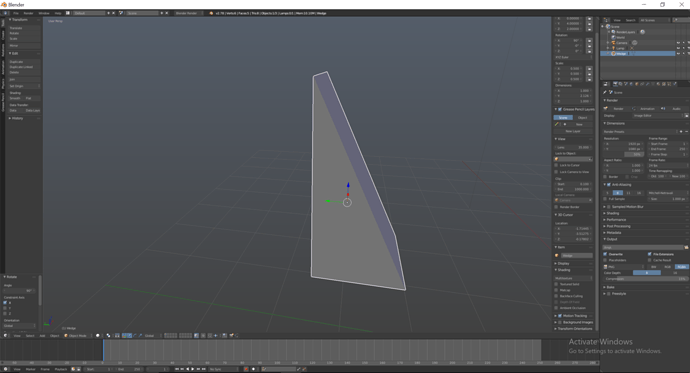Click the Smooth shading button
This screenshot has width=690, height=373.
(16, 99)
